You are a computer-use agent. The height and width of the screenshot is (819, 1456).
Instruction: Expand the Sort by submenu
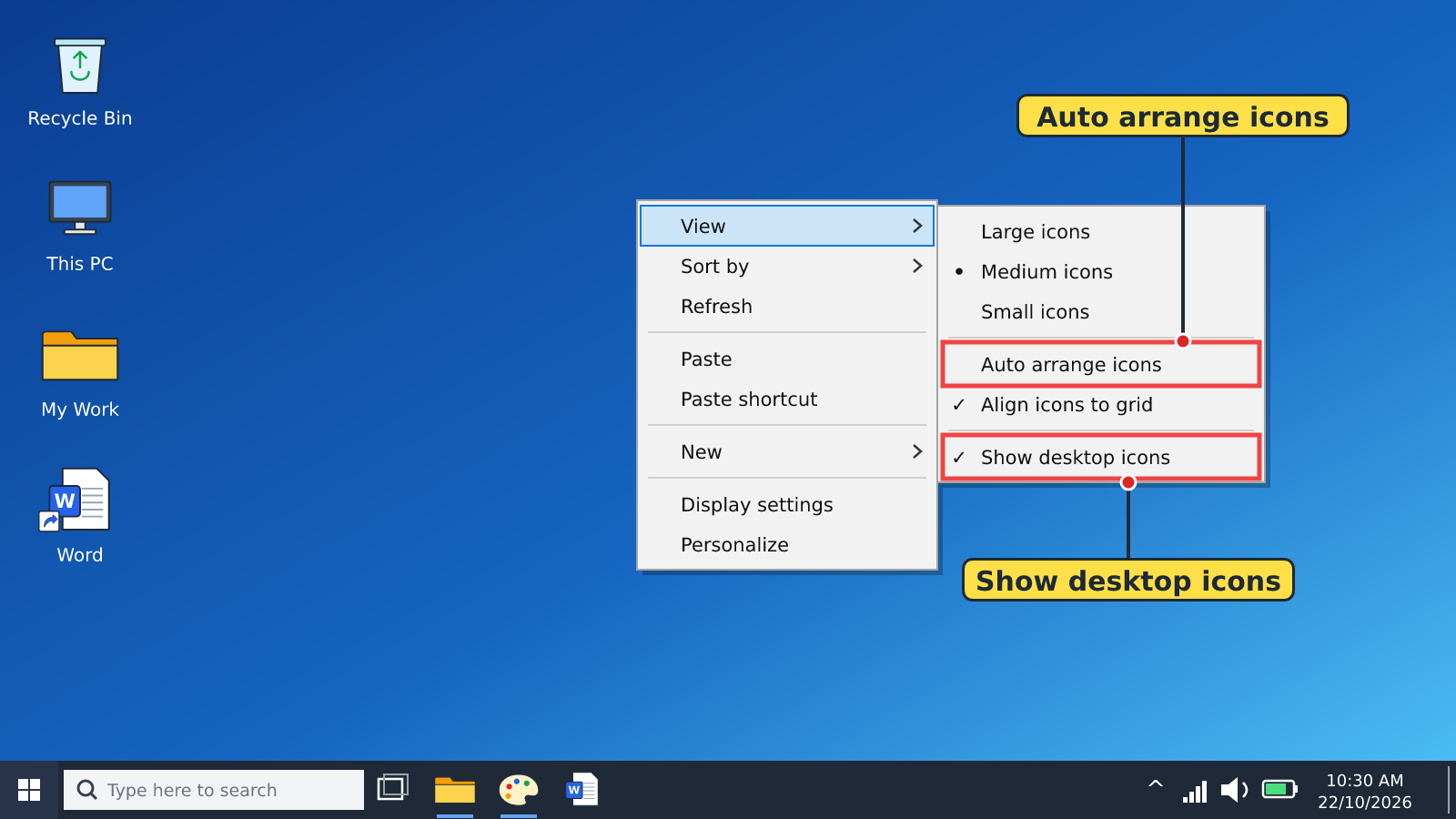coord(787,266)
